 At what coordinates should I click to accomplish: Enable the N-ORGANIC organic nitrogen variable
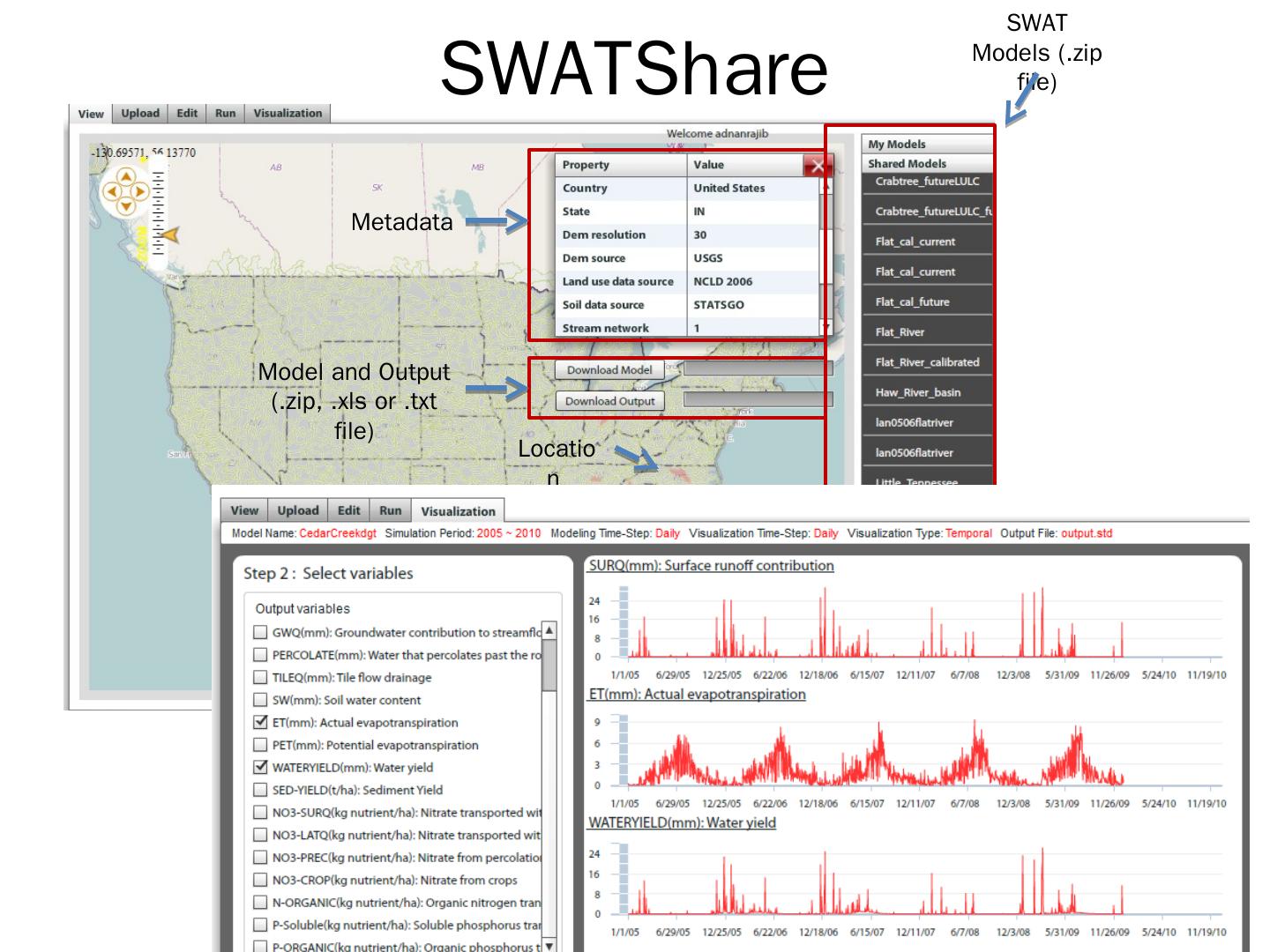260,902
